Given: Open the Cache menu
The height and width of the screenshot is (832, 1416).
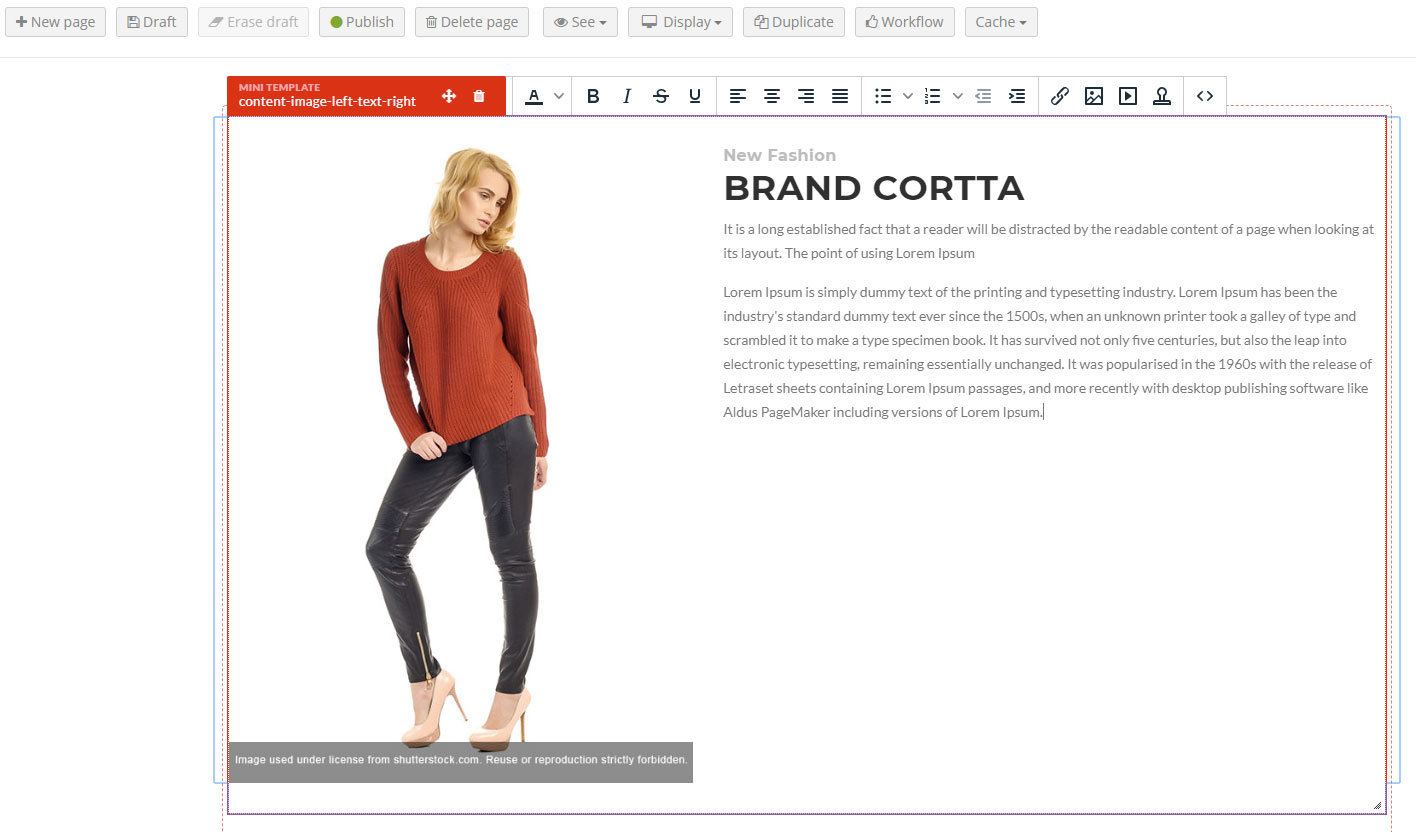Looking at the screenshot, I should click(x=1000, y=22).
